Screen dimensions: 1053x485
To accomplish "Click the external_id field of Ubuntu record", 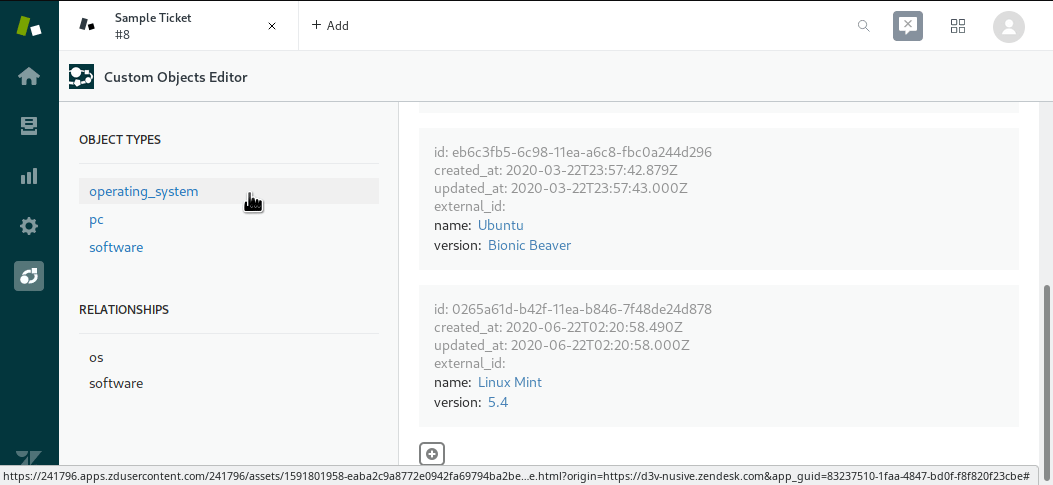I will click(469, 206).
